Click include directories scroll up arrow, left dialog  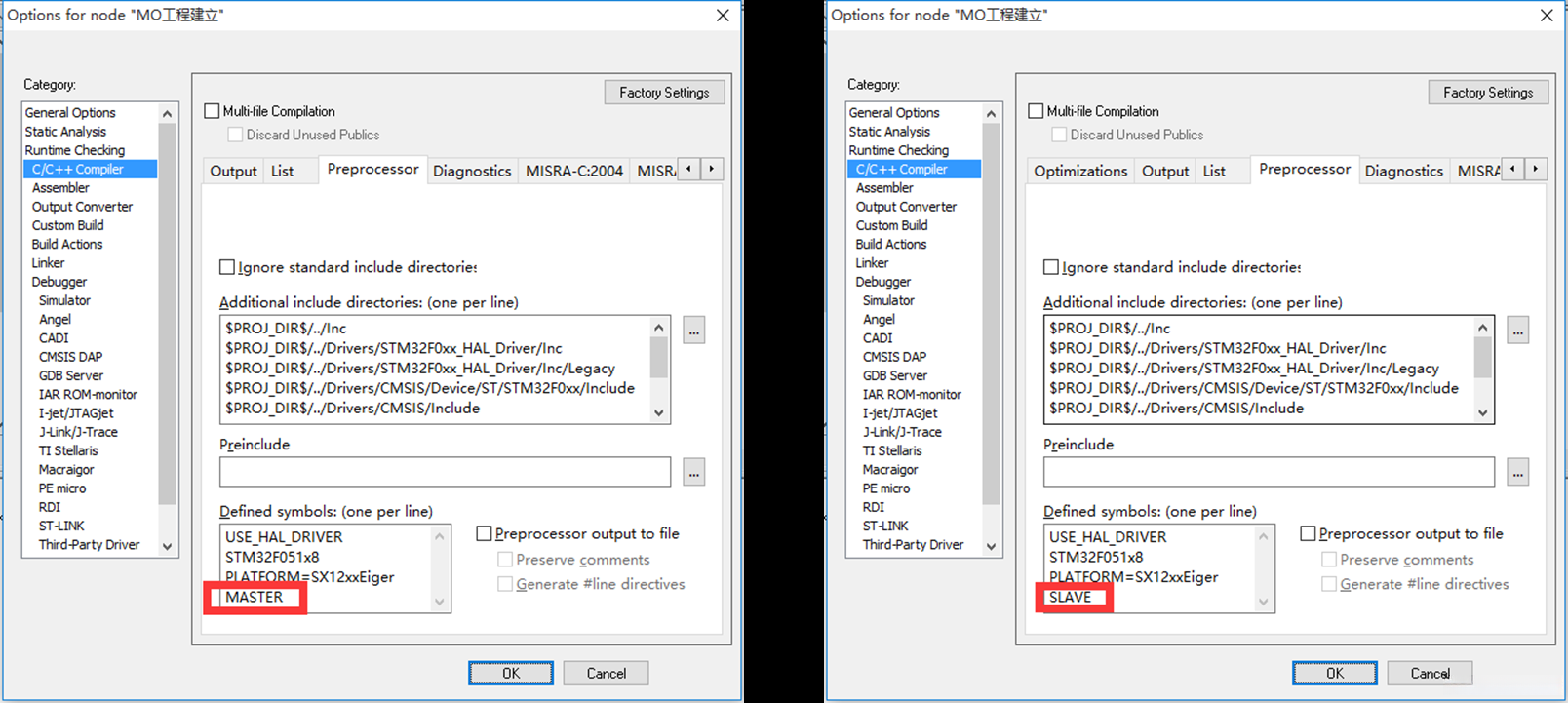pos(659,328)
